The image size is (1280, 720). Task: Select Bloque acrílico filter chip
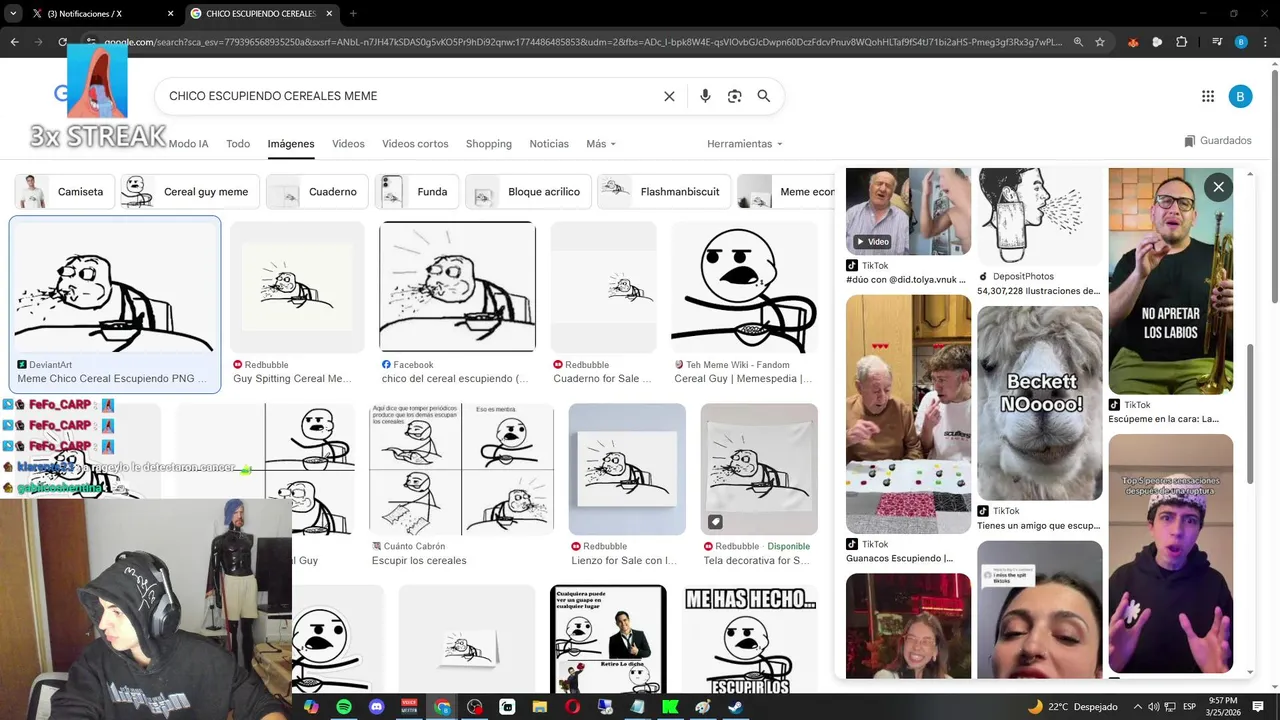528,192
